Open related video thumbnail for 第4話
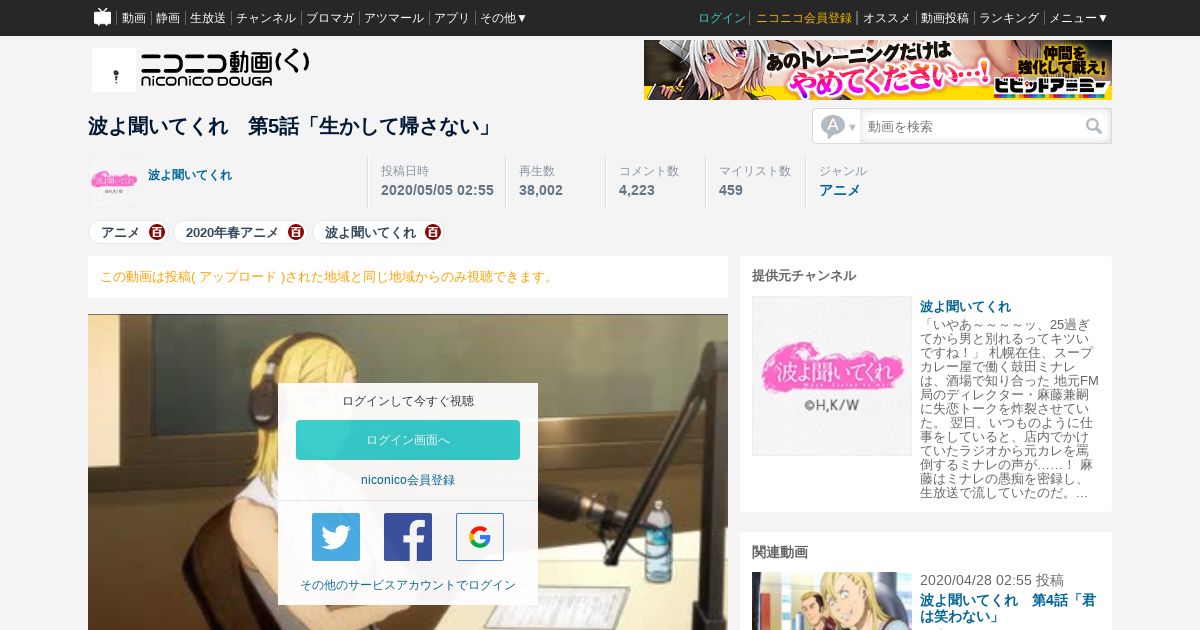1200x630 pixels. [832, 601]
